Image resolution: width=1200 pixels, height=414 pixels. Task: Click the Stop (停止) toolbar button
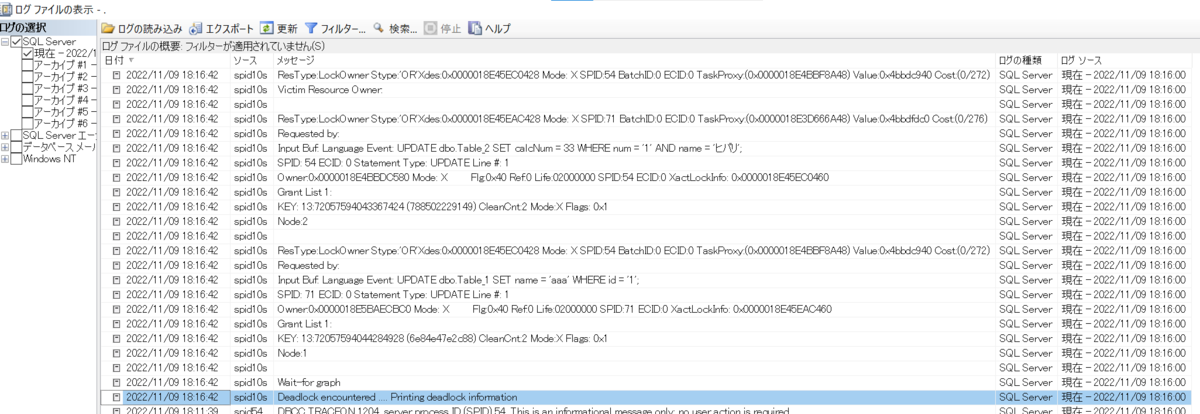coord(443,29)
